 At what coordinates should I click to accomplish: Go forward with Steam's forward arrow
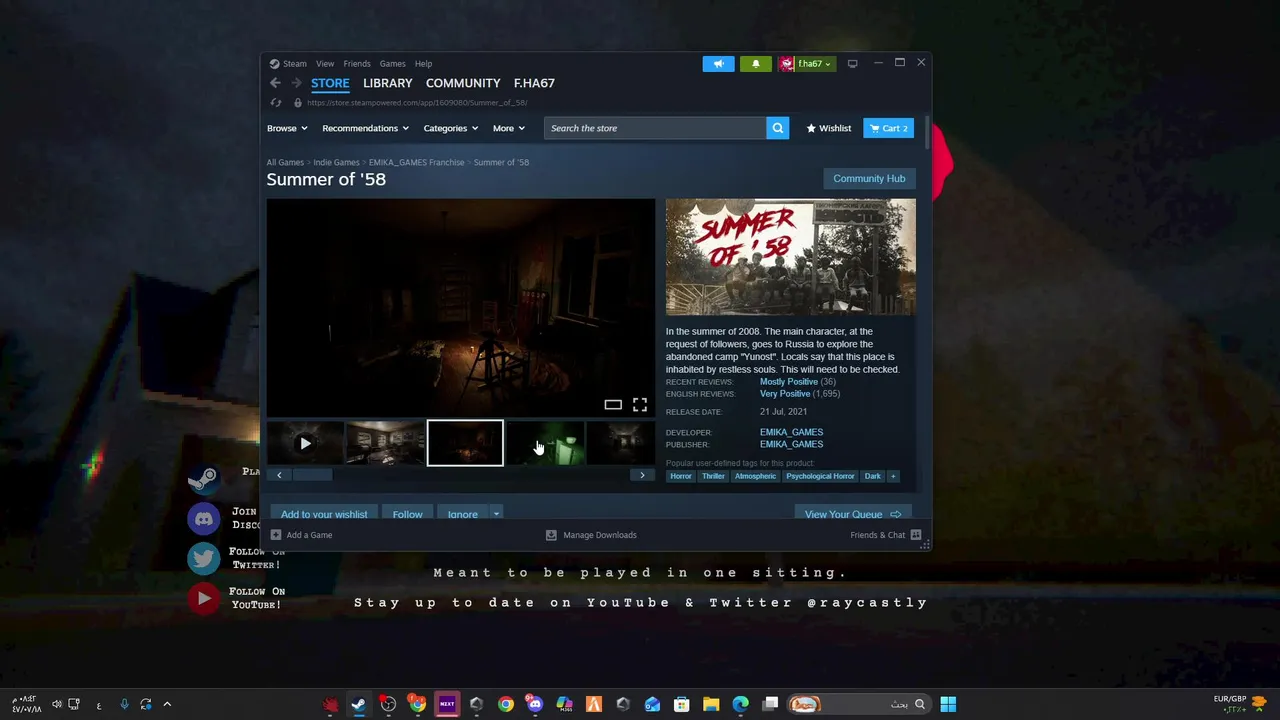296,83
